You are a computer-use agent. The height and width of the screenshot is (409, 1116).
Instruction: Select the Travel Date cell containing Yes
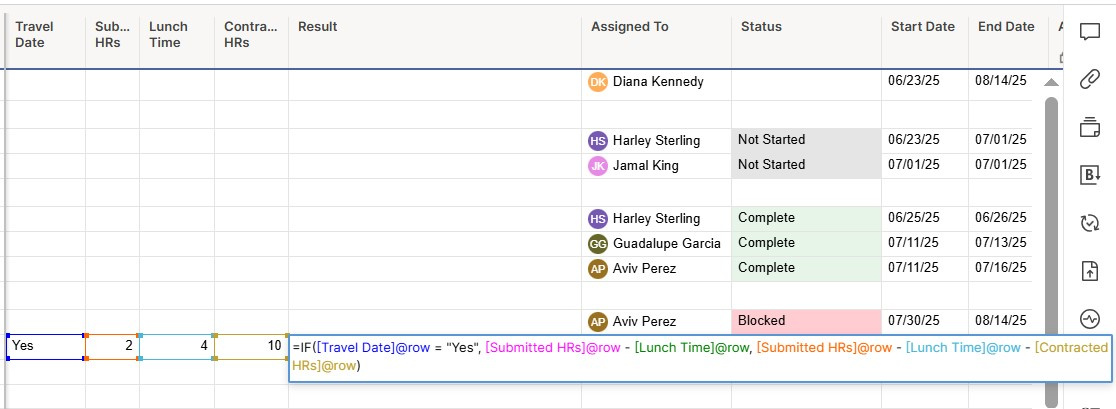(46, 346)
